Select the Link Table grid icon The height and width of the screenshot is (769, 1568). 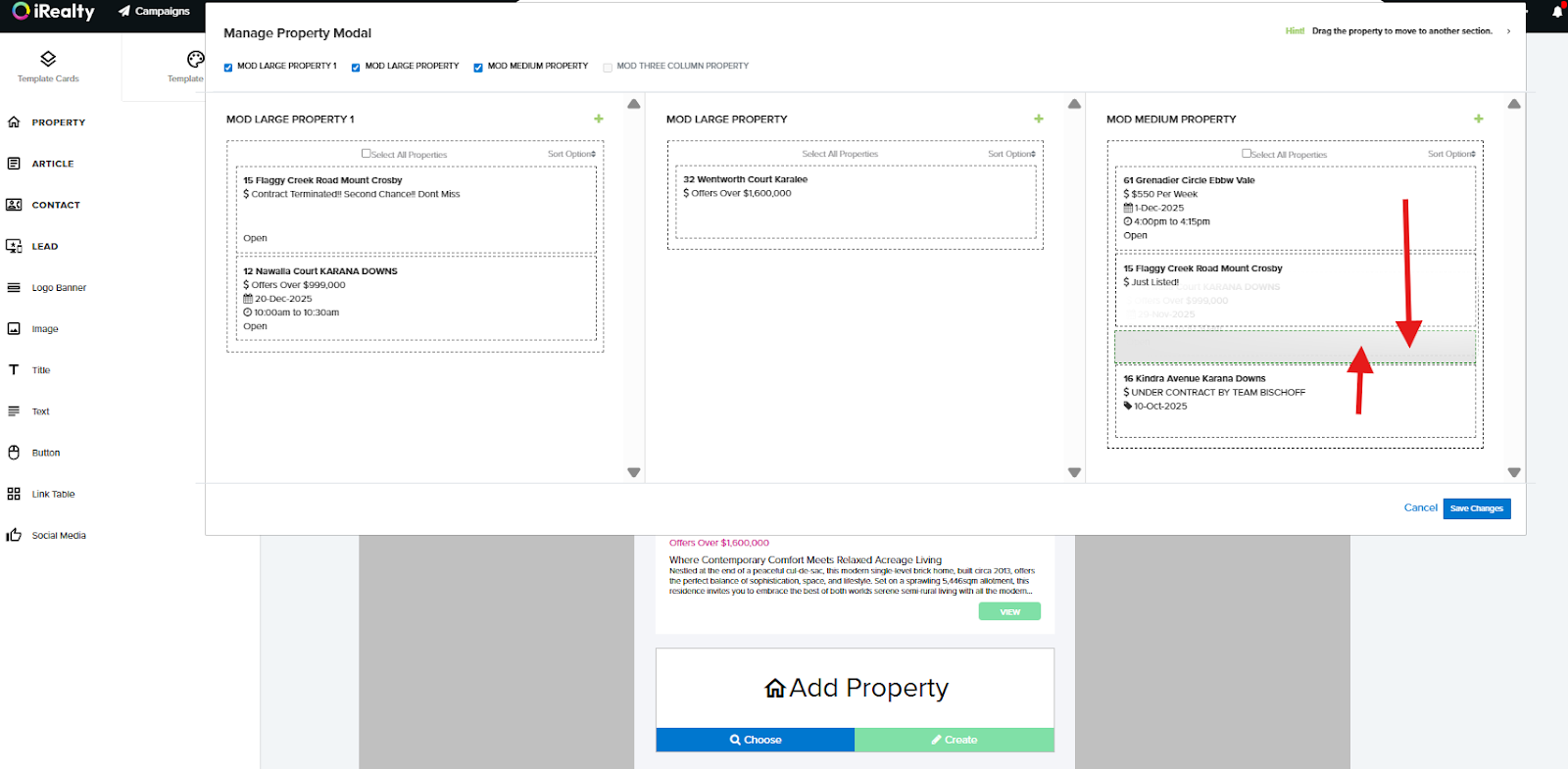14,494
